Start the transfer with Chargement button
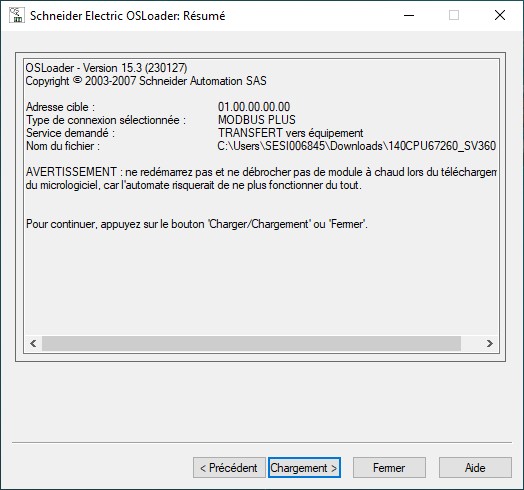 tap(304, 468)
